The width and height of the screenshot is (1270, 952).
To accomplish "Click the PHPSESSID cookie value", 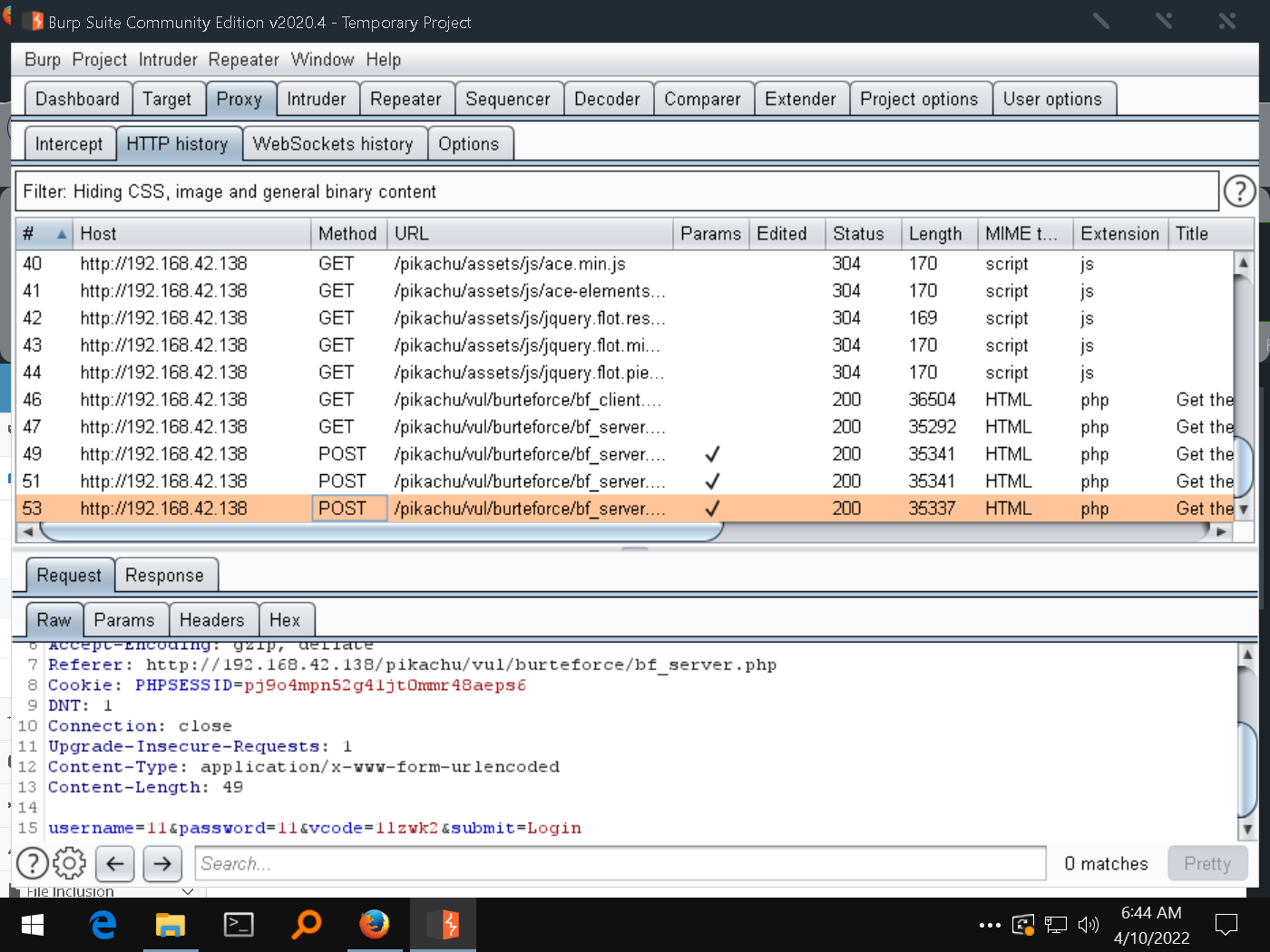I will [x=385, y=685].
